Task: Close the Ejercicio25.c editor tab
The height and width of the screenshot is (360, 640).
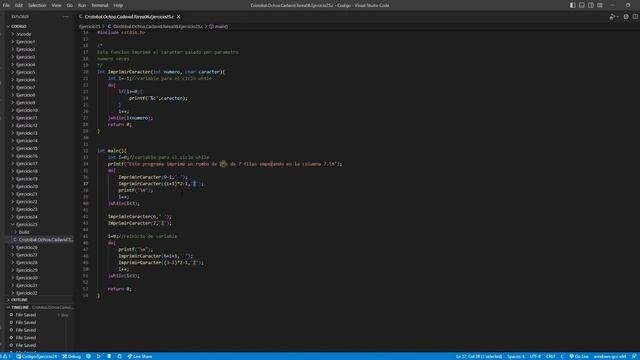Action: (178, 17)
